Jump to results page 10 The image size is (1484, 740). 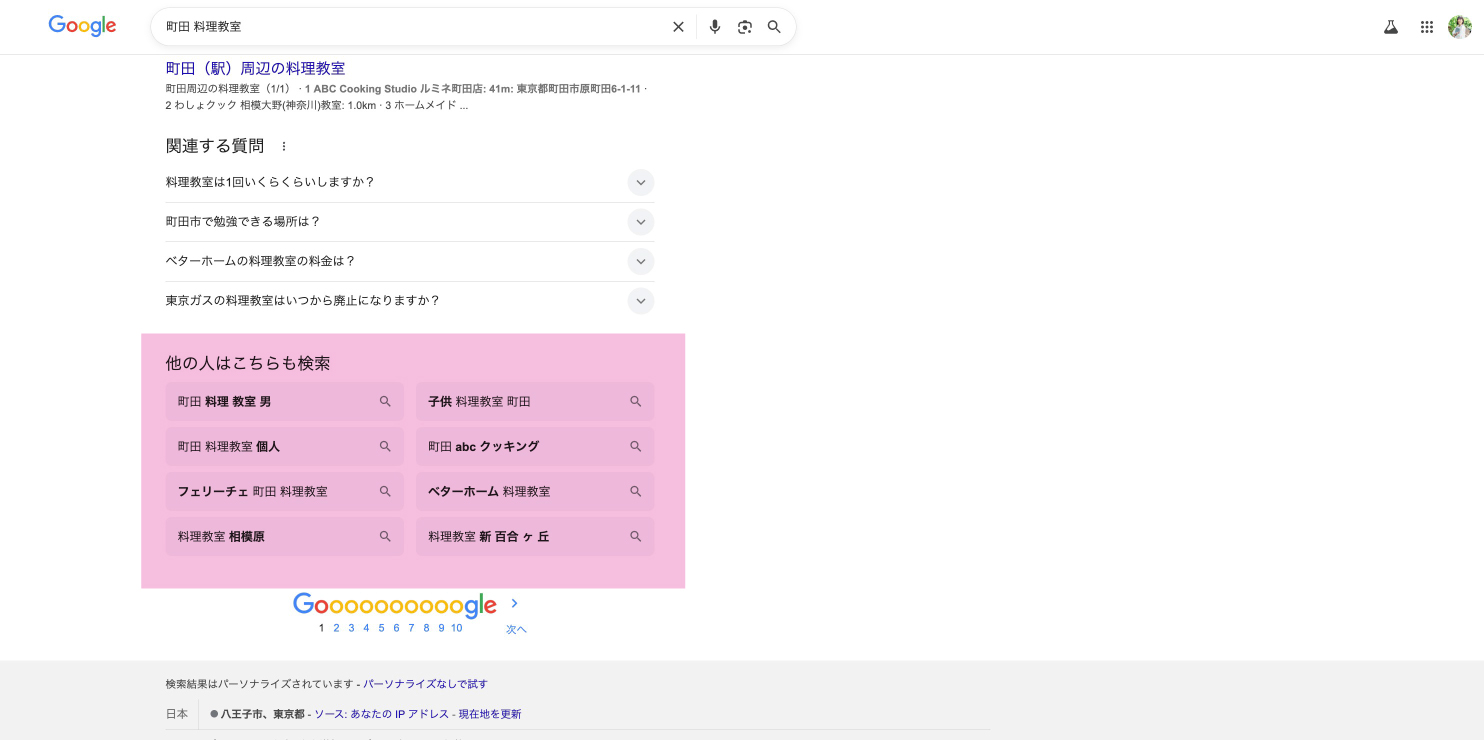[x=456, y=628]
